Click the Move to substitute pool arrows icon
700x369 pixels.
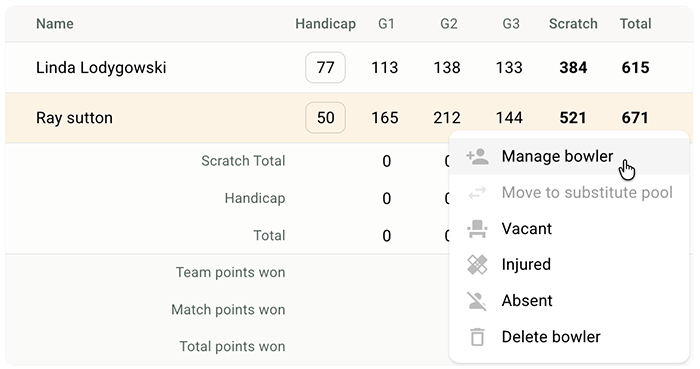pos(477,193)
